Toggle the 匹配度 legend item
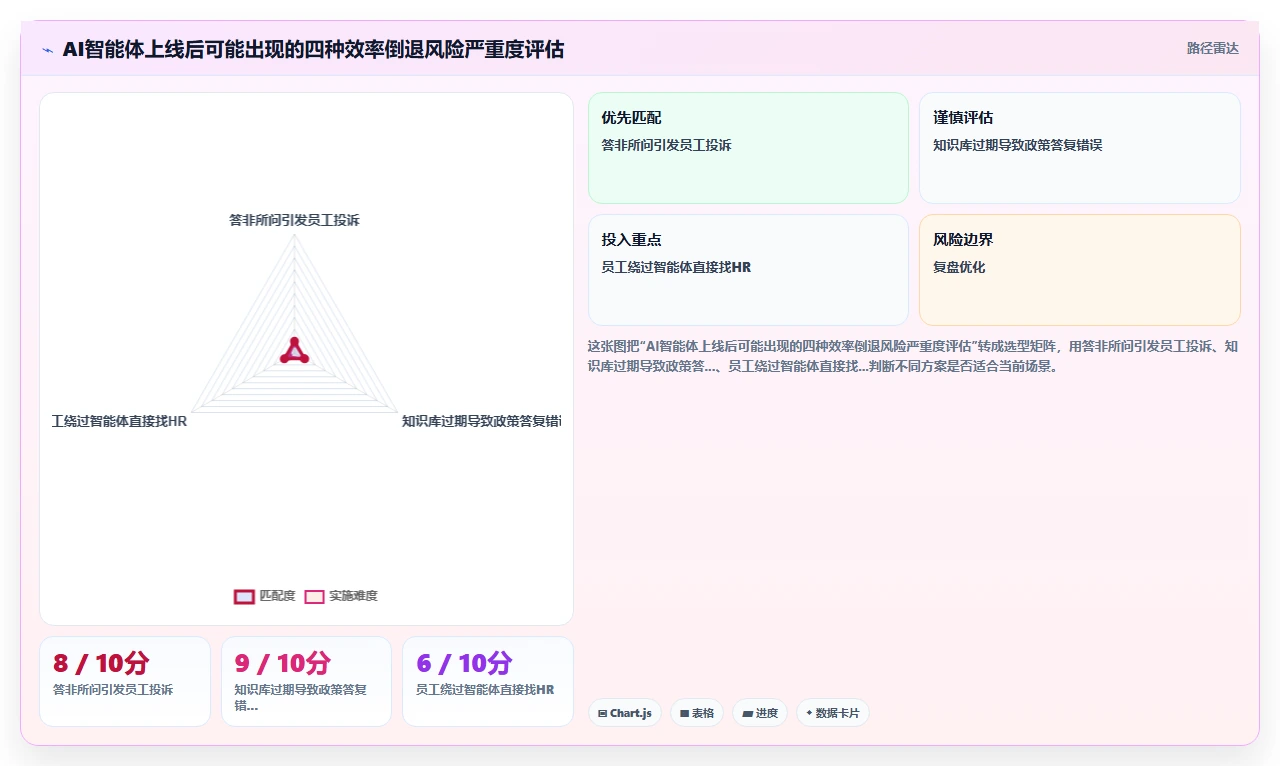Image resolution: width=1280 pixels, height=766 pixels. click(x=265, y=596)
